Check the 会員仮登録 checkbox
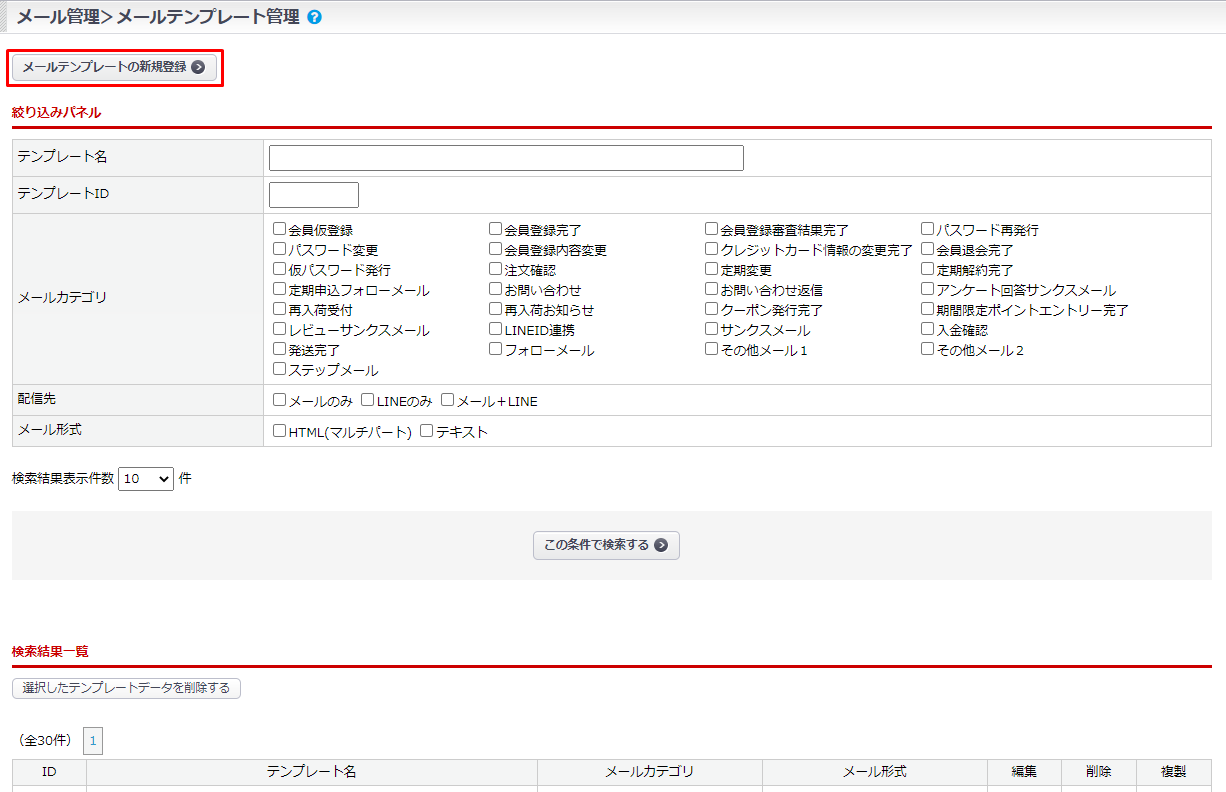 pos(280,229)
